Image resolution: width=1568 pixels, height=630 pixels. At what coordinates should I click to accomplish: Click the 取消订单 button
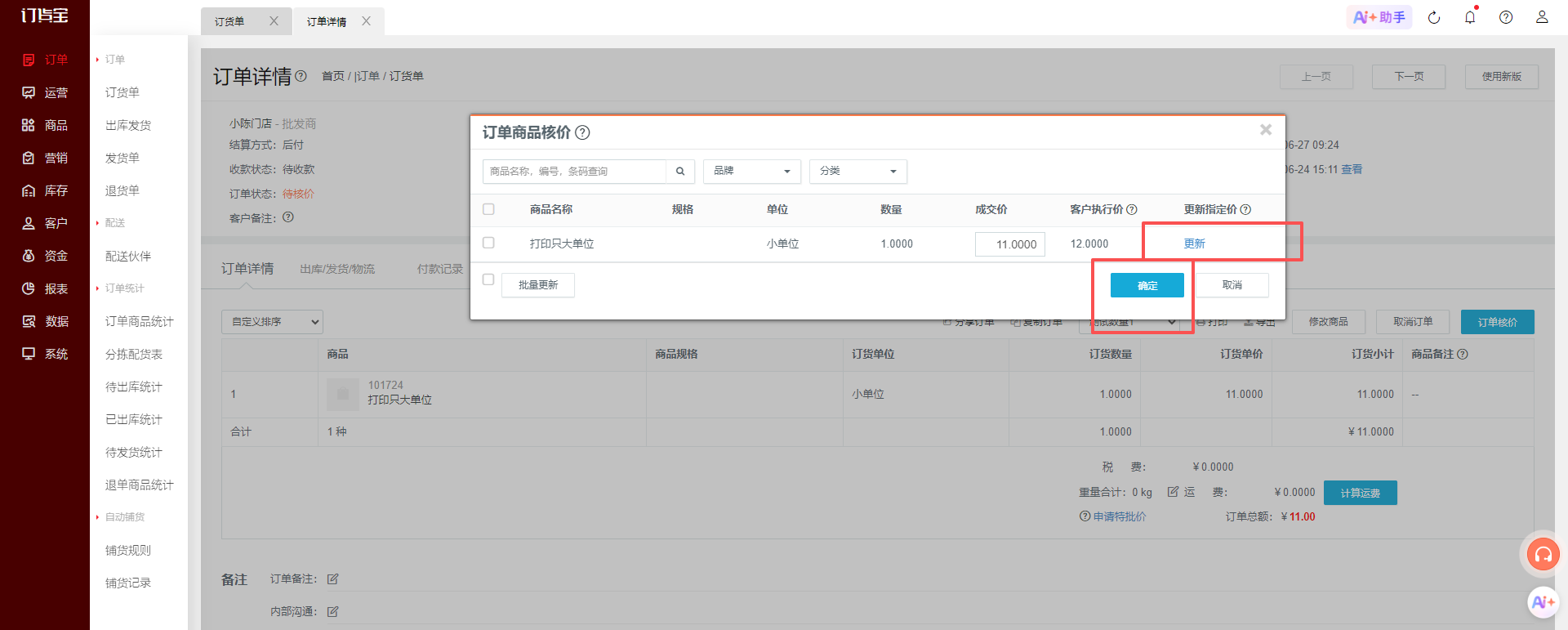[x=1413, y=322]
